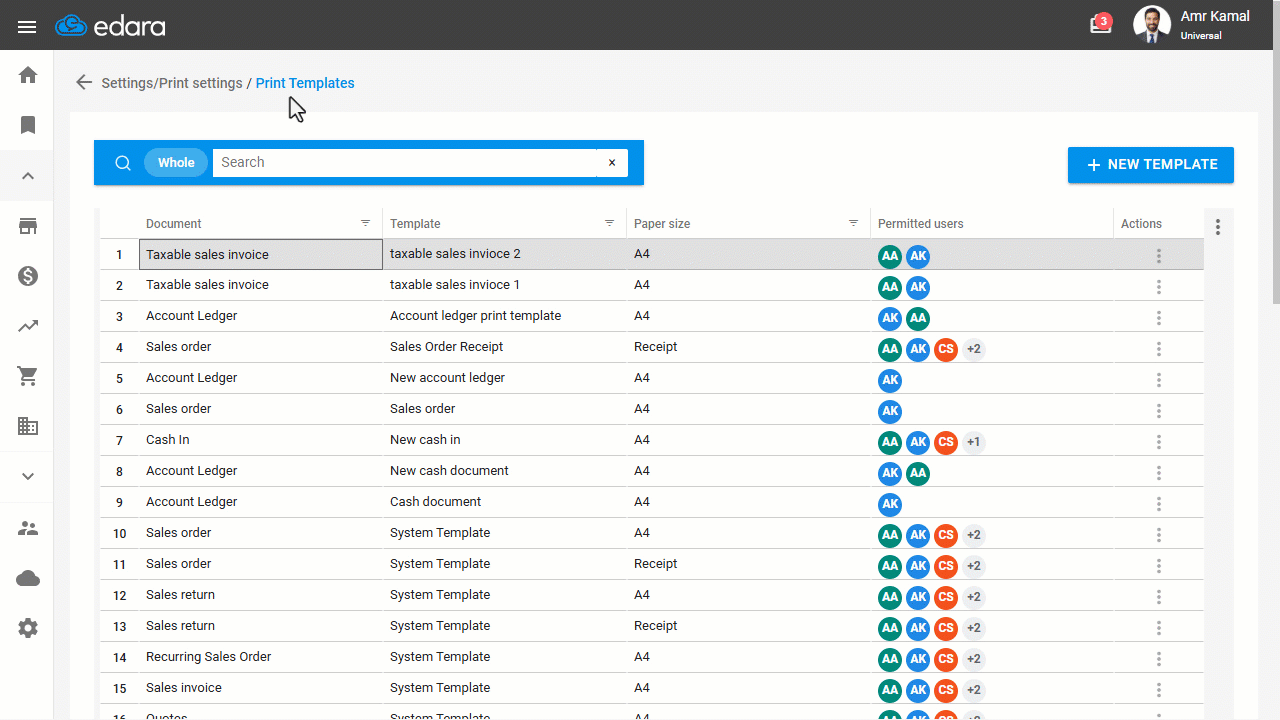Image resolution: width=1280 pixels, height=720 pixels.
Task: Open table options menu near Actions header
Action: (1218, 227)
